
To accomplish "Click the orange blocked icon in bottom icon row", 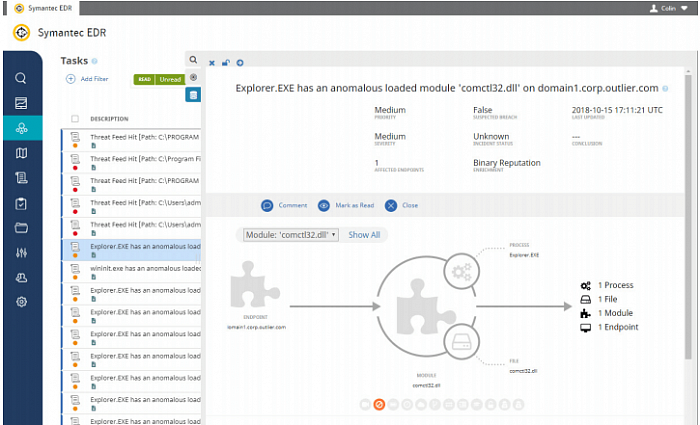I will 379,404.
